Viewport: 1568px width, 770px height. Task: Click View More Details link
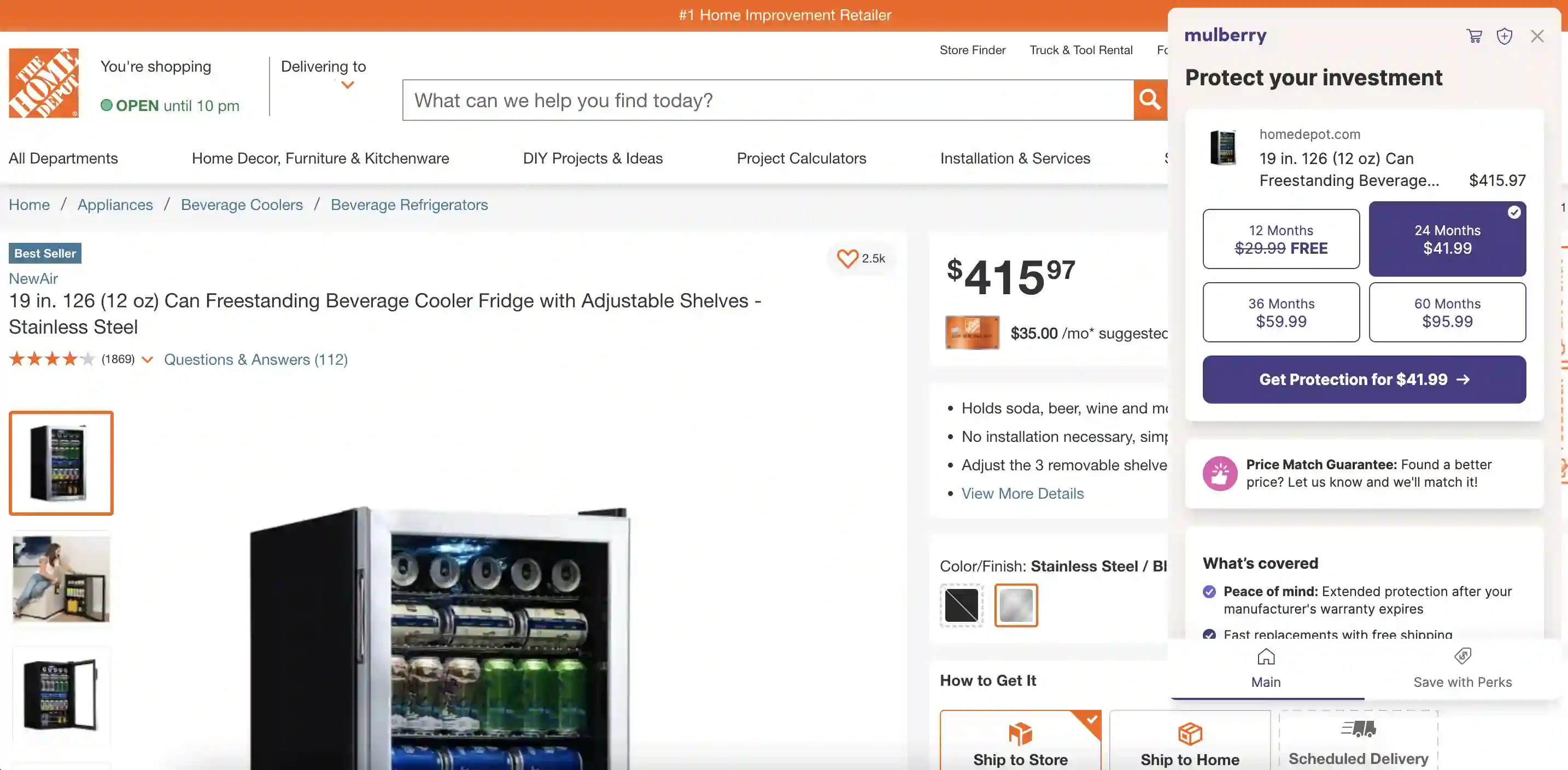1022,493
